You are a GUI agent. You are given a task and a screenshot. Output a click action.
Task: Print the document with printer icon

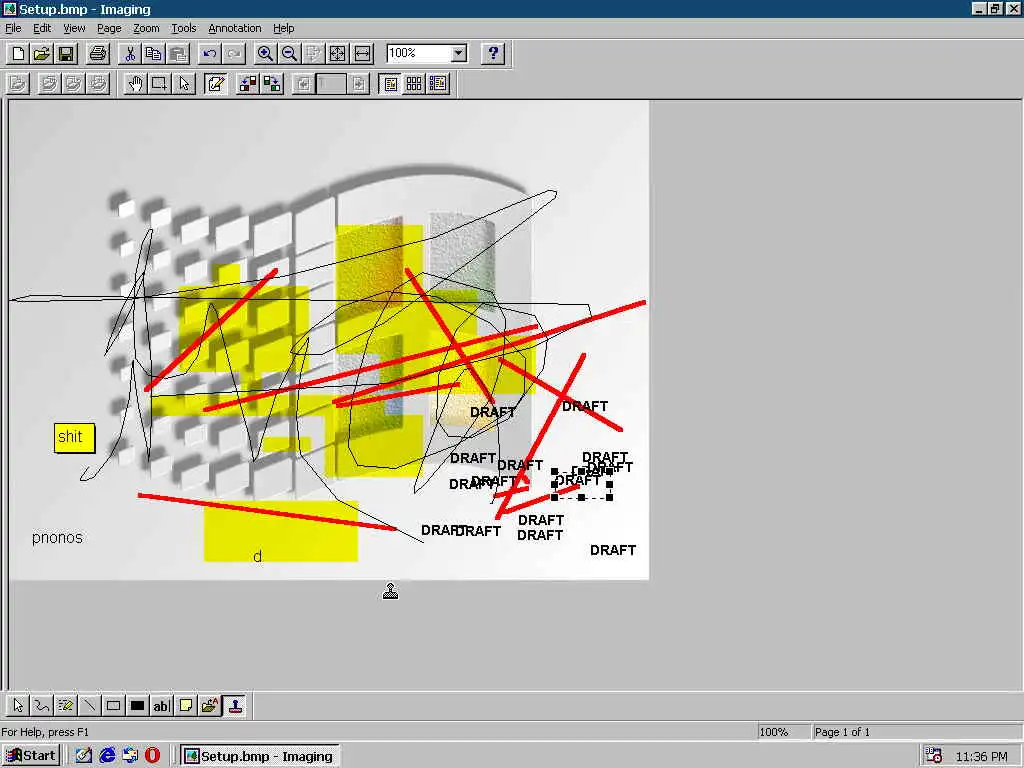(98, 54)
